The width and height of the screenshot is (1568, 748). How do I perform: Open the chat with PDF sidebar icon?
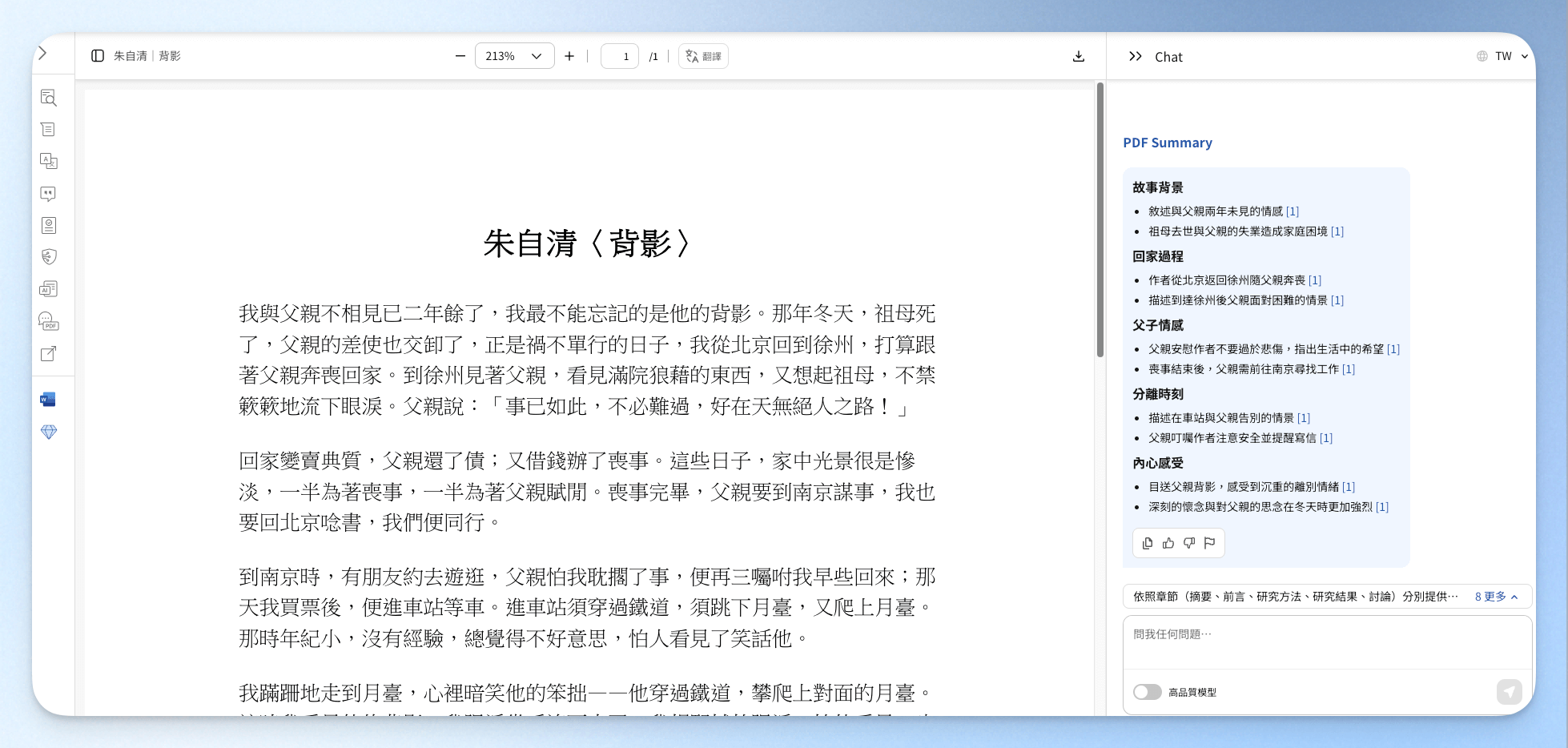[49, 321]
